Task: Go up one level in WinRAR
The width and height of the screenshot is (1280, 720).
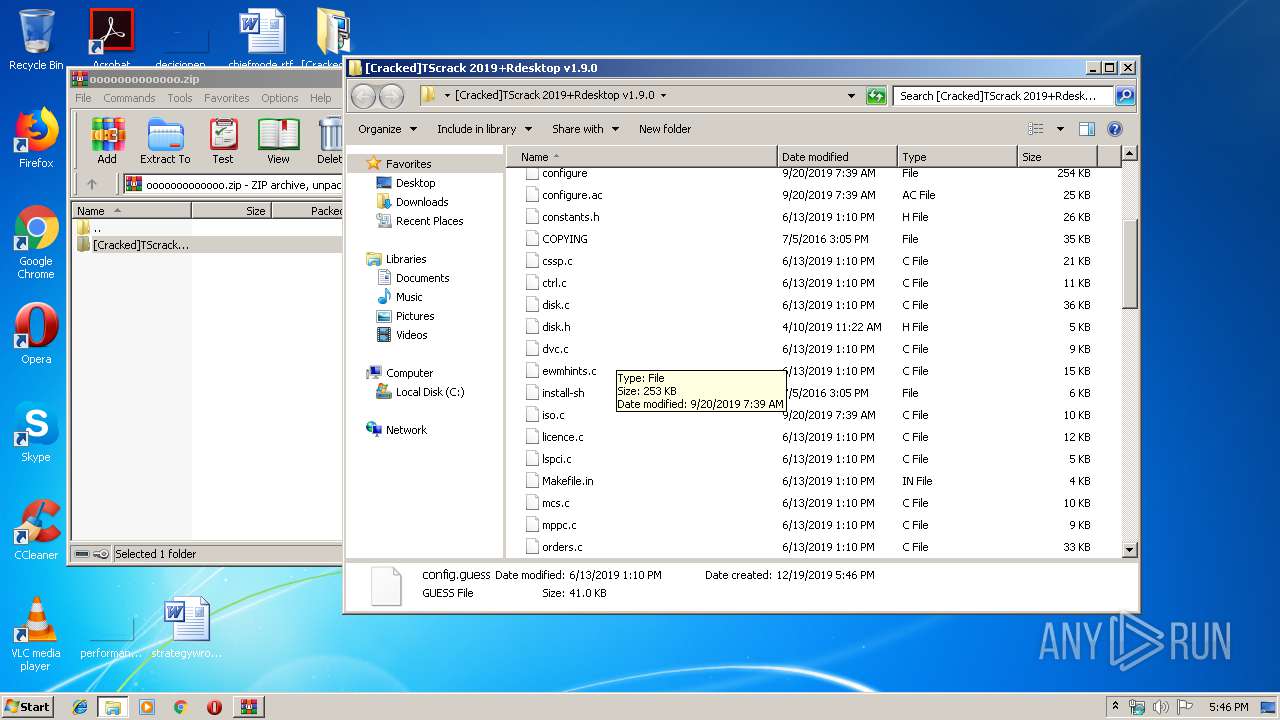Action: [92, 184]
